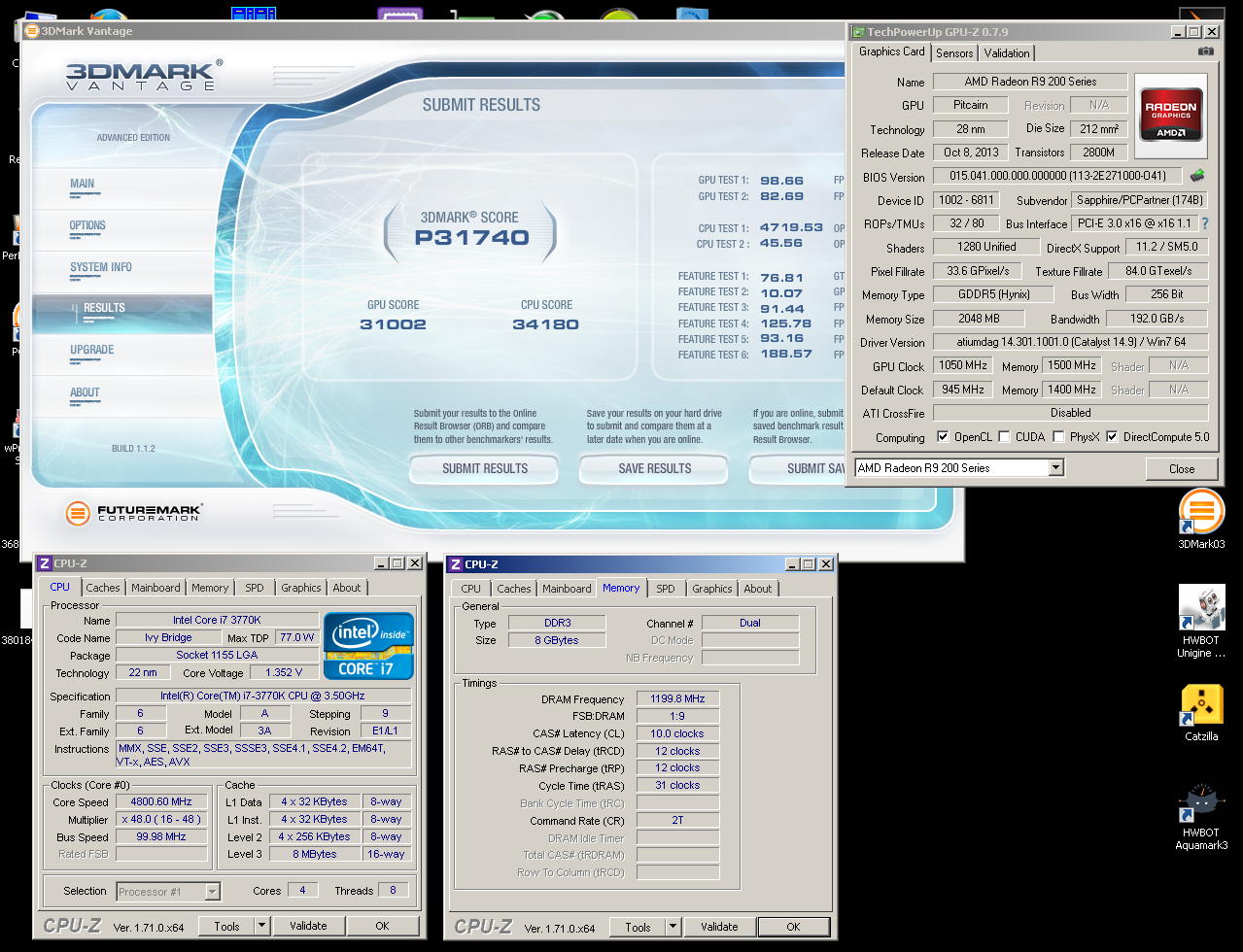This screenshot has width=1243, height=952.
Task: Open the SPD tab in right CPU-Z
Action: pyautogui.click(x=666, y=589)
